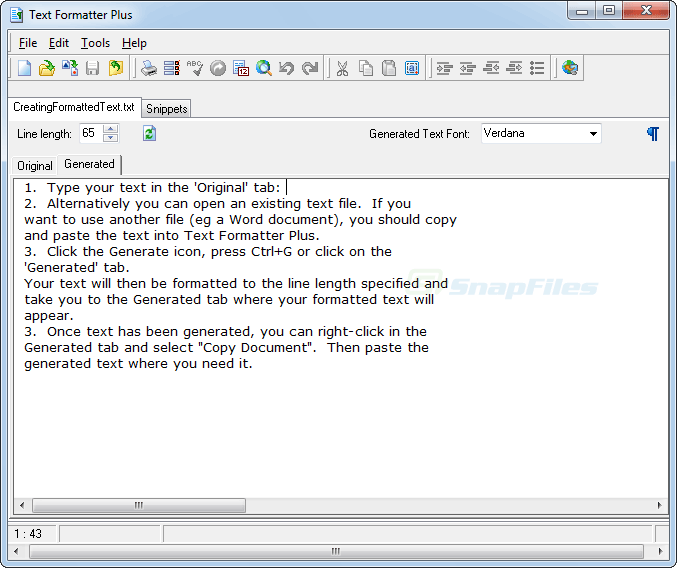Cut selection with the scissors icon
The width and height of the screenshot is (677, 568).
(x=342, y=68)
